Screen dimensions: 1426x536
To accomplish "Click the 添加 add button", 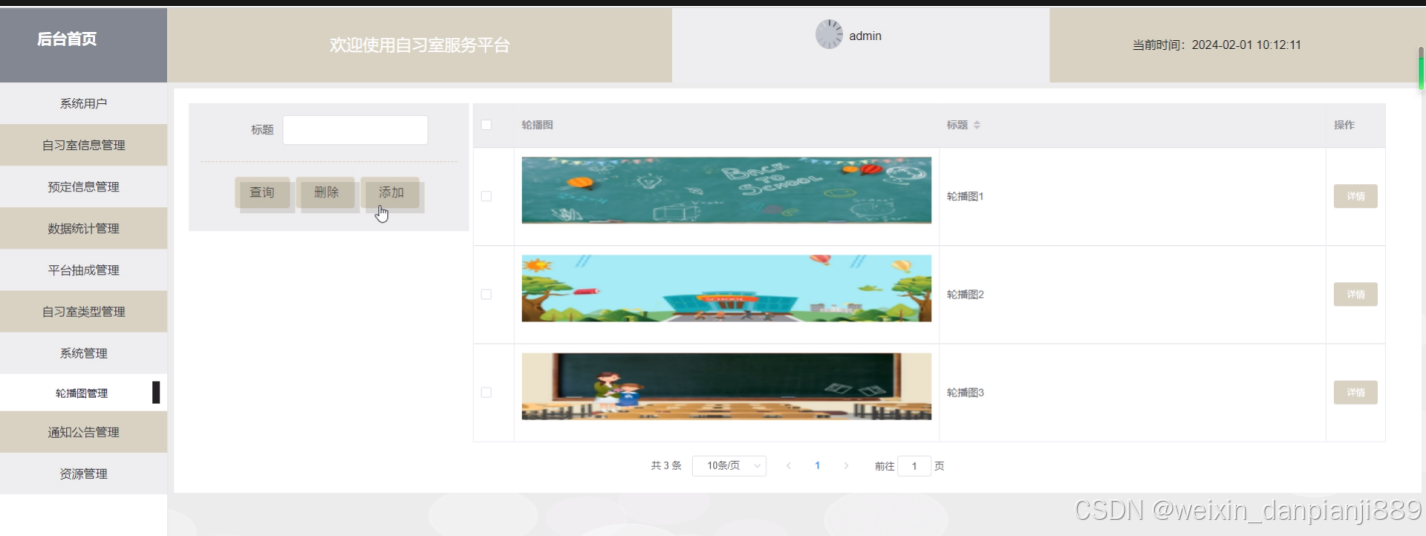I will click(391, 193).
